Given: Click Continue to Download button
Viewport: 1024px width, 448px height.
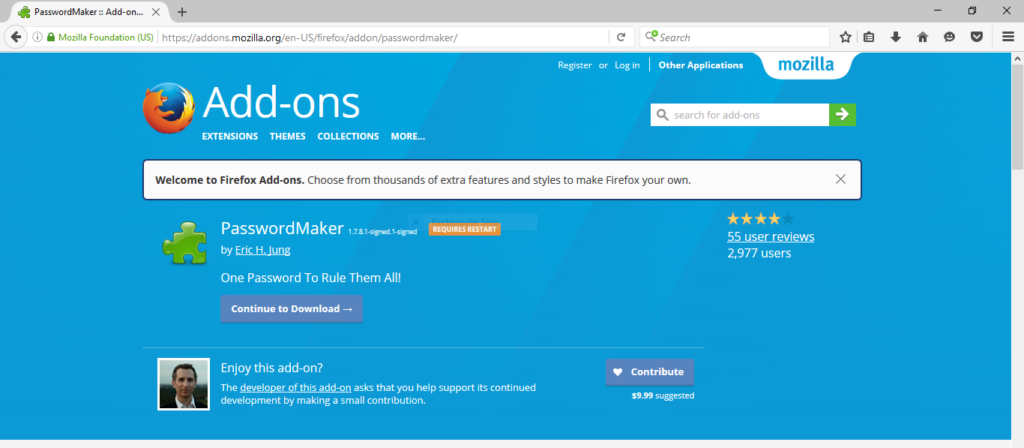Looking at the screenshot, I should click(x=291, y=309).
